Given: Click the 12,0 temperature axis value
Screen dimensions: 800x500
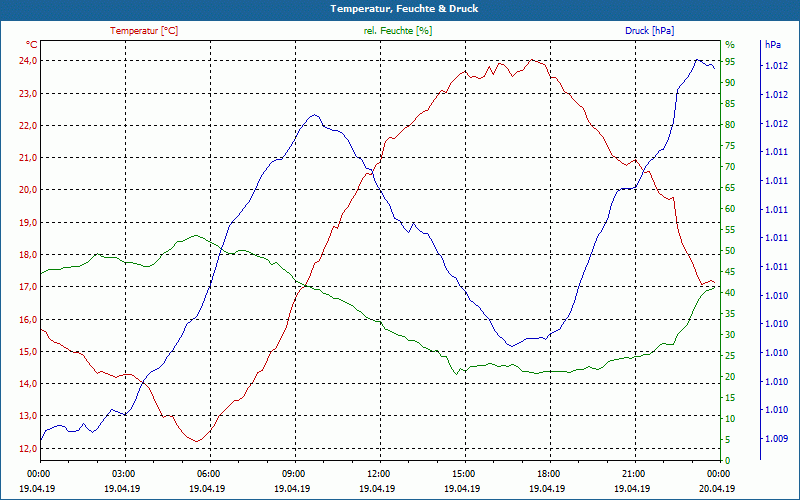Looking at the screenshot, I should click(28, 448).
